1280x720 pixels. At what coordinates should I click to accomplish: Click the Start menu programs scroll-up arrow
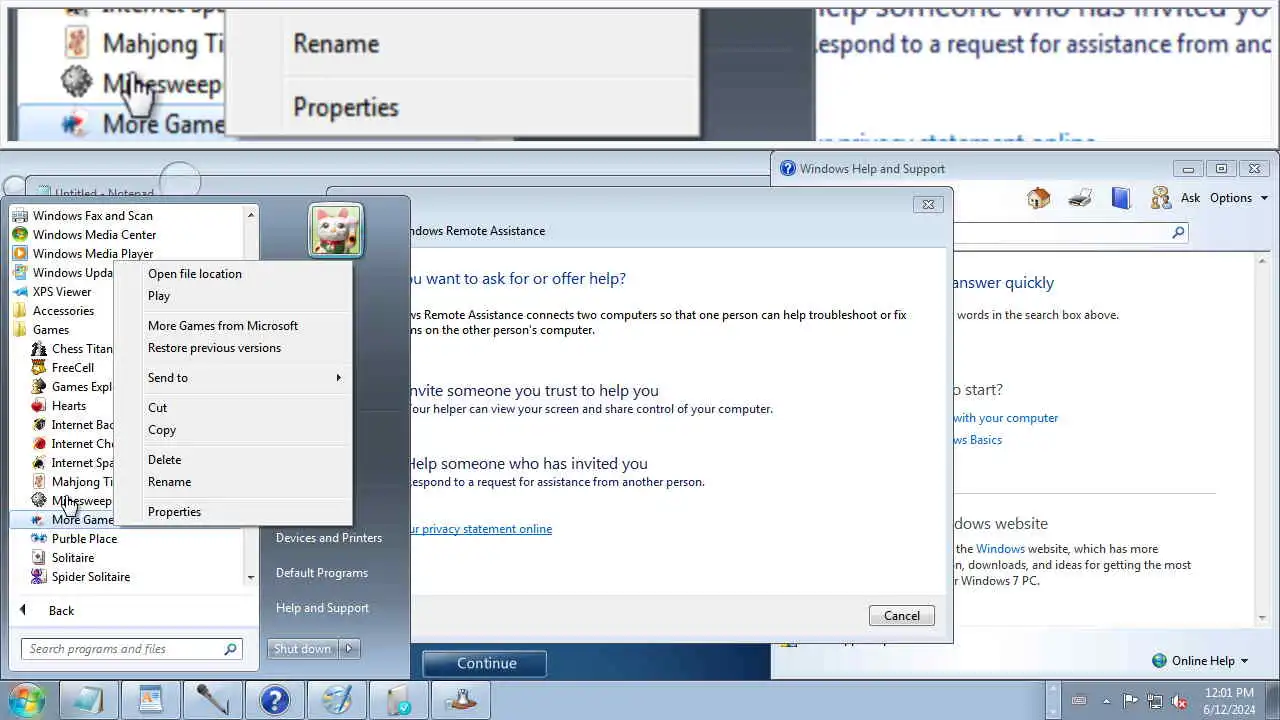pos(251,214)
